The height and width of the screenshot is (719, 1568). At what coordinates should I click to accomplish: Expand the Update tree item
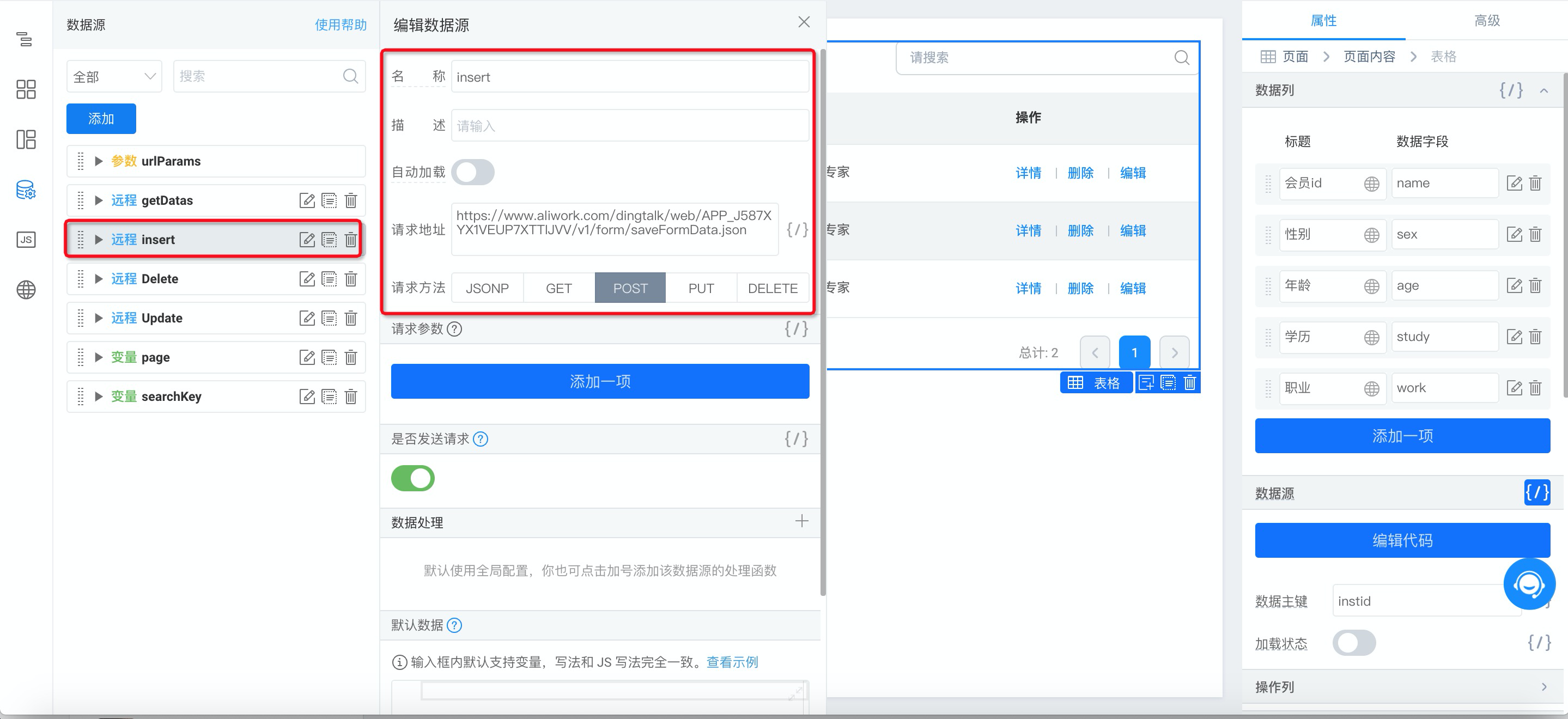tap(99, 318)
